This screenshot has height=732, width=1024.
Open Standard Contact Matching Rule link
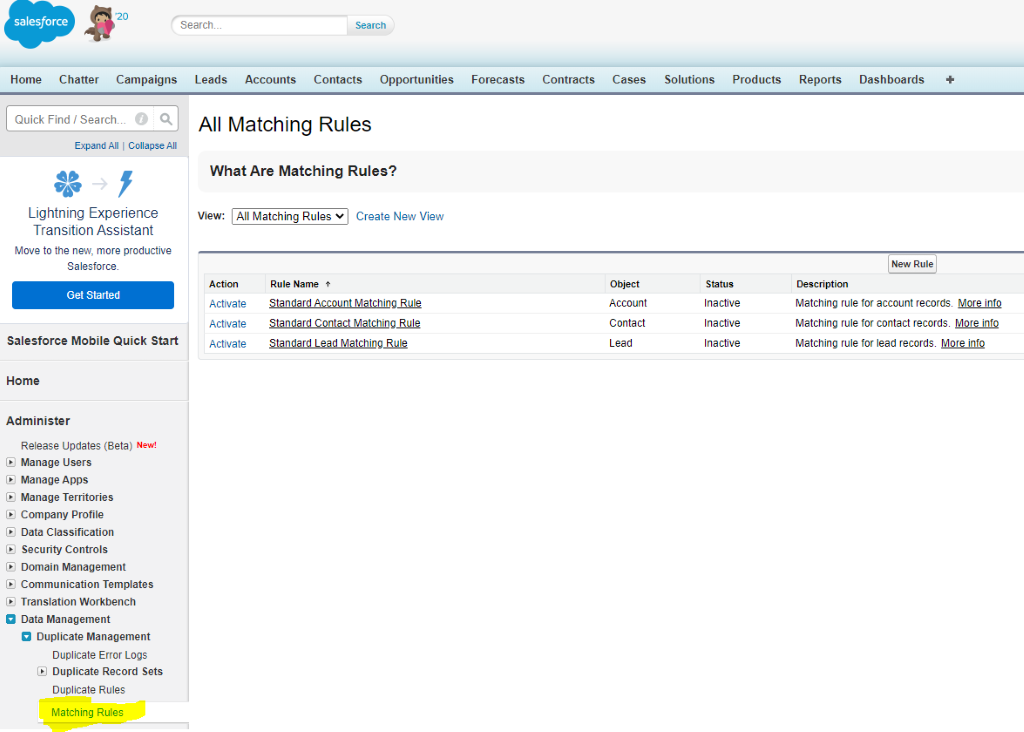344,323
